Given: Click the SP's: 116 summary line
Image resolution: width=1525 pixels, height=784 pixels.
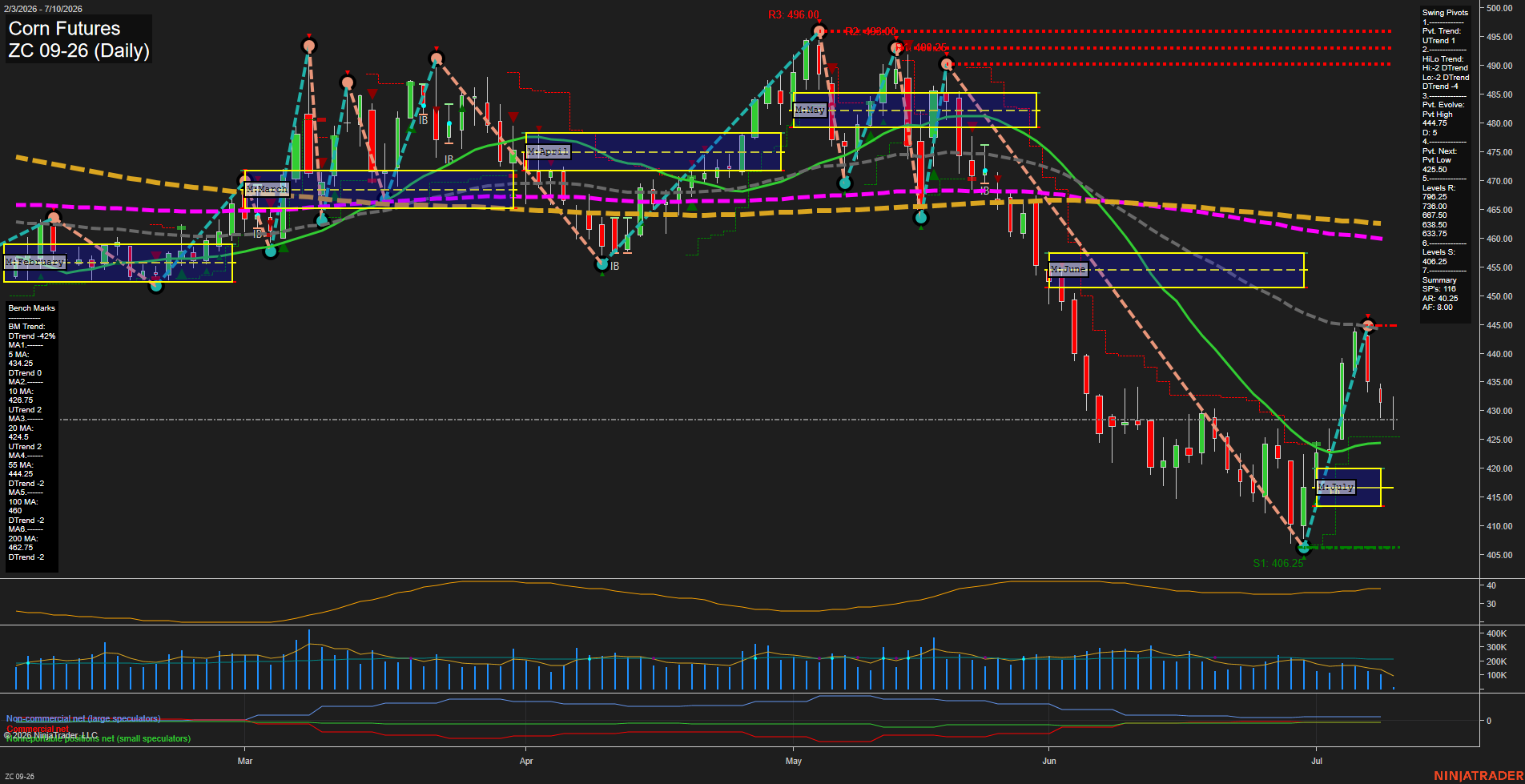Looking at the screenshot, I should click(x=1438, y=289).
